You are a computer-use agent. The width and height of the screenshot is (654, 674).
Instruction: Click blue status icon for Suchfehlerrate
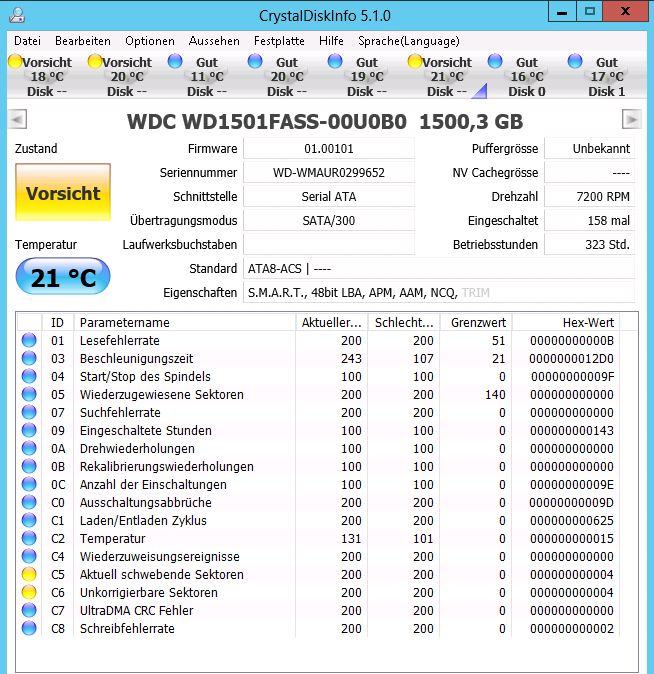(x=29, y=412)
